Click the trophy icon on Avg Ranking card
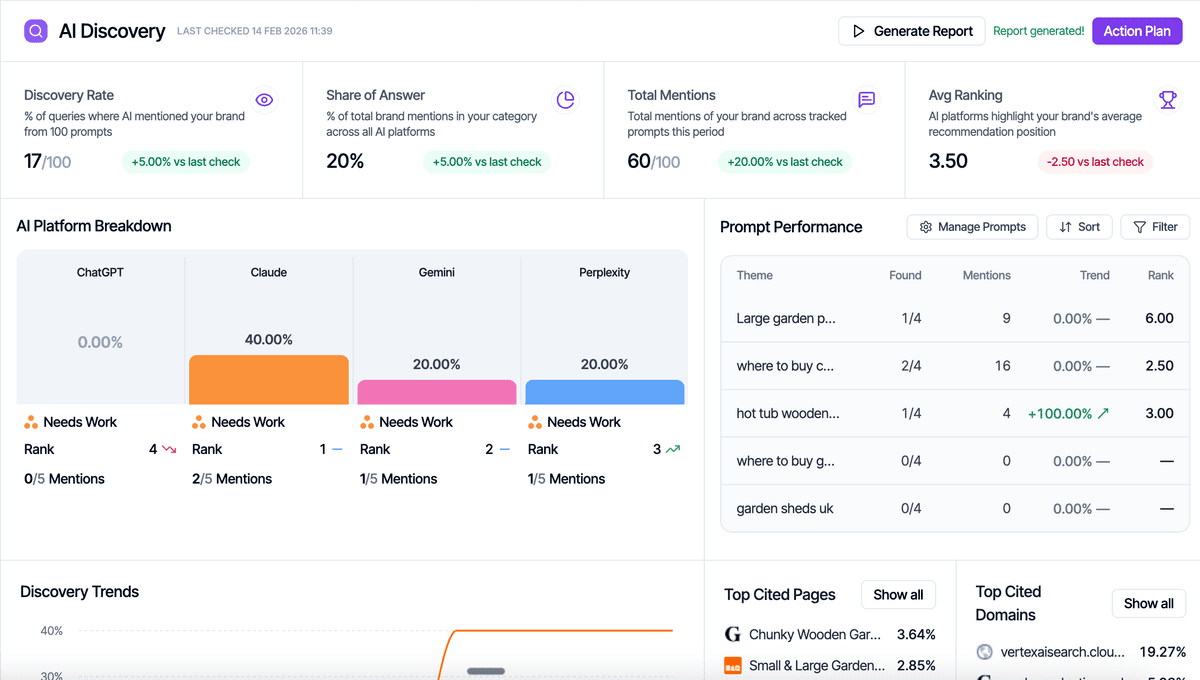Screen dimensions: 1200x680 tap(1168, 100)
